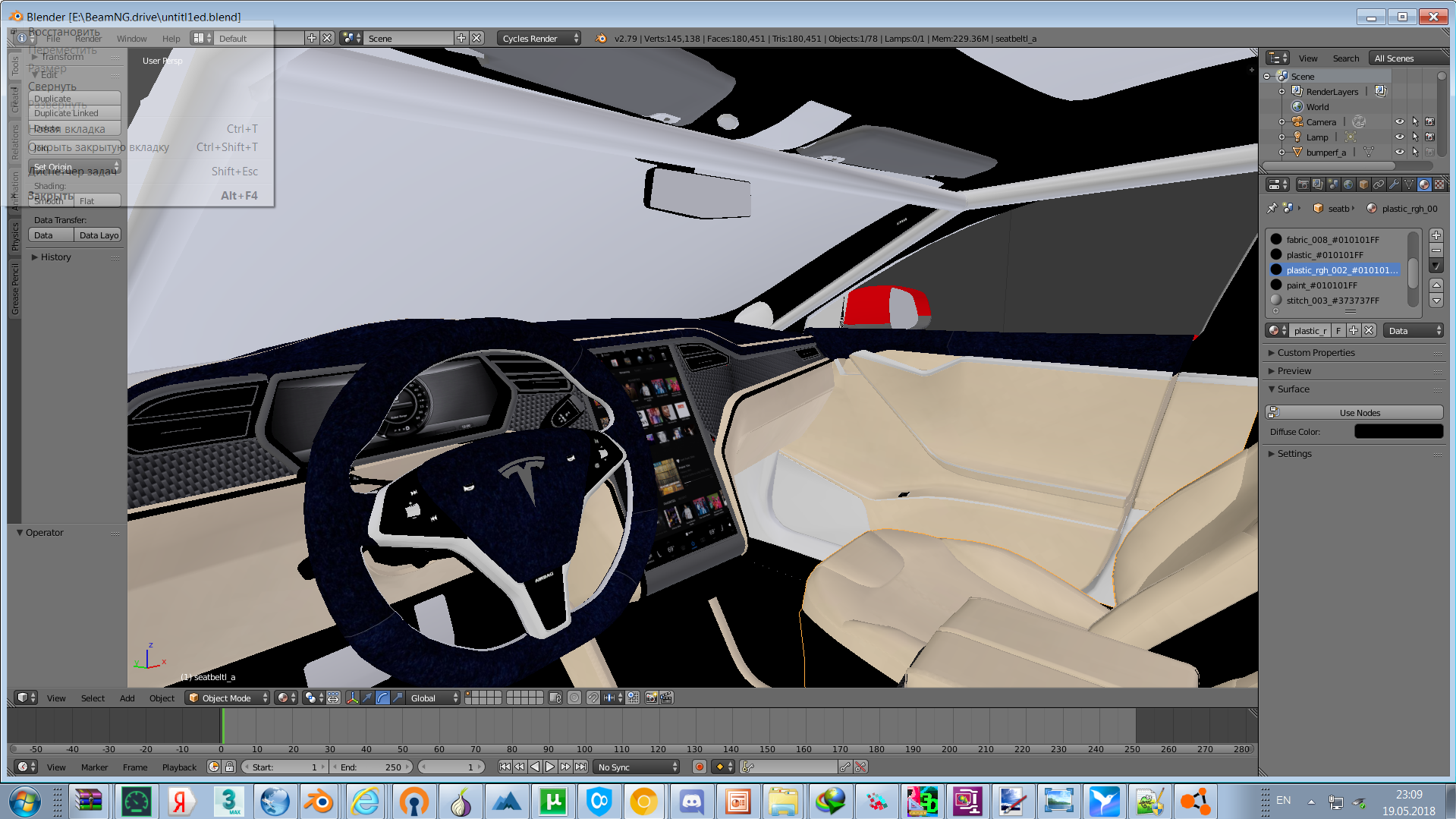1456x819 pixels.
Task: Open the viewport Add menu
Action: pyautogui.click(x=127, y=698)
